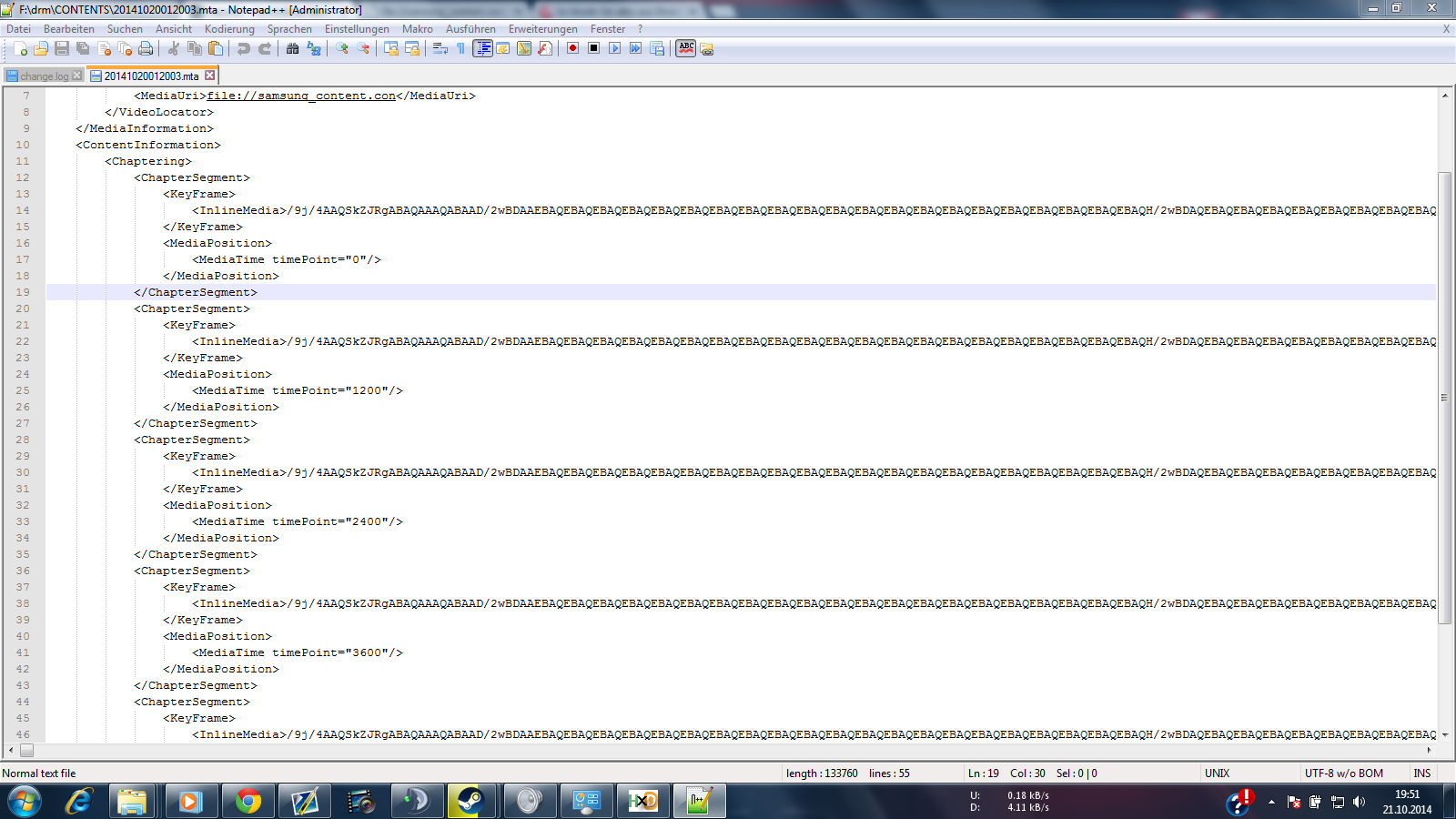Open the Ansicht menu

174,29
